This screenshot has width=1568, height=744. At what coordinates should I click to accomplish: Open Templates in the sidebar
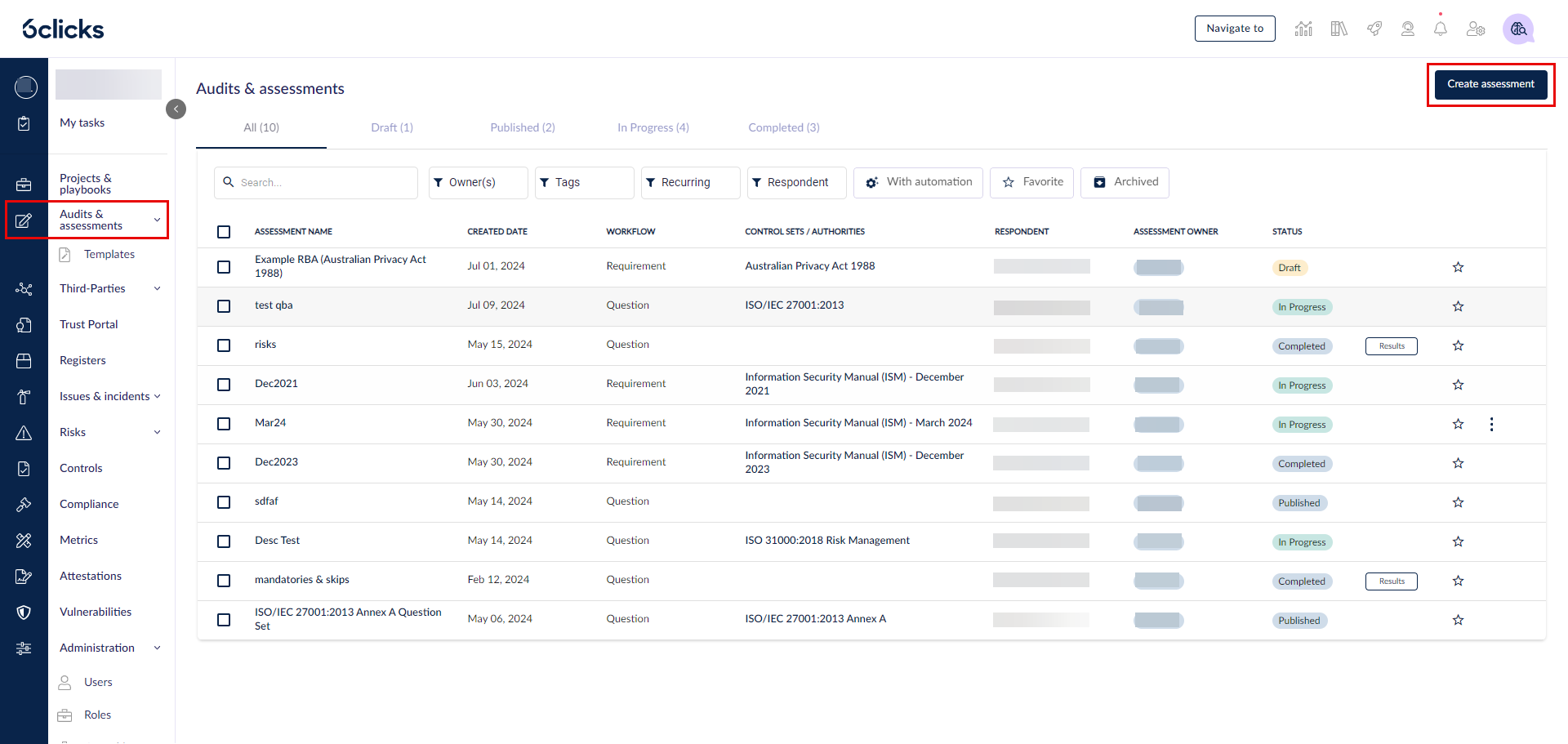pos(109,254)
